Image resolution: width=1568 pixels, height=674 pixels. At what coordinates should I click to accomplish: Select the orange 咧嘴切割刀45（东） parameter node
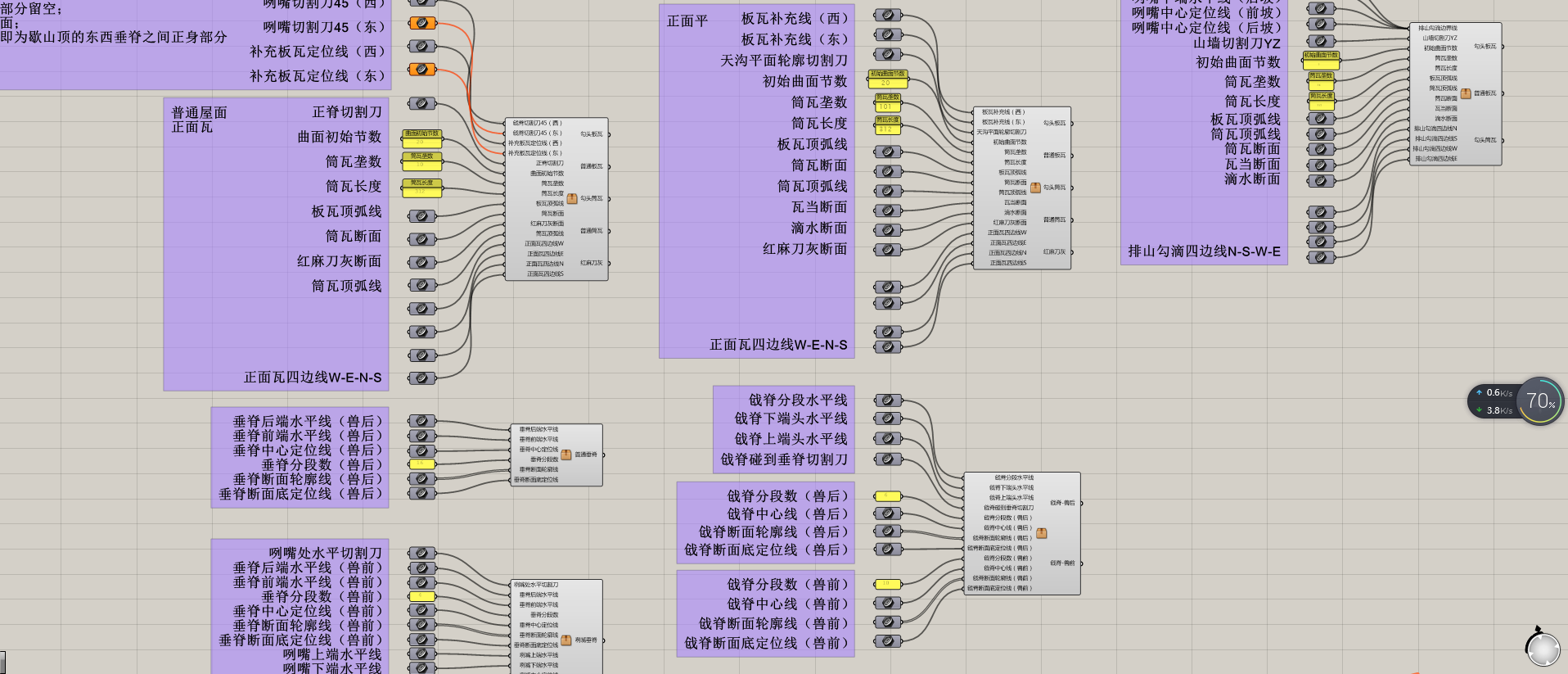(421, 23)
